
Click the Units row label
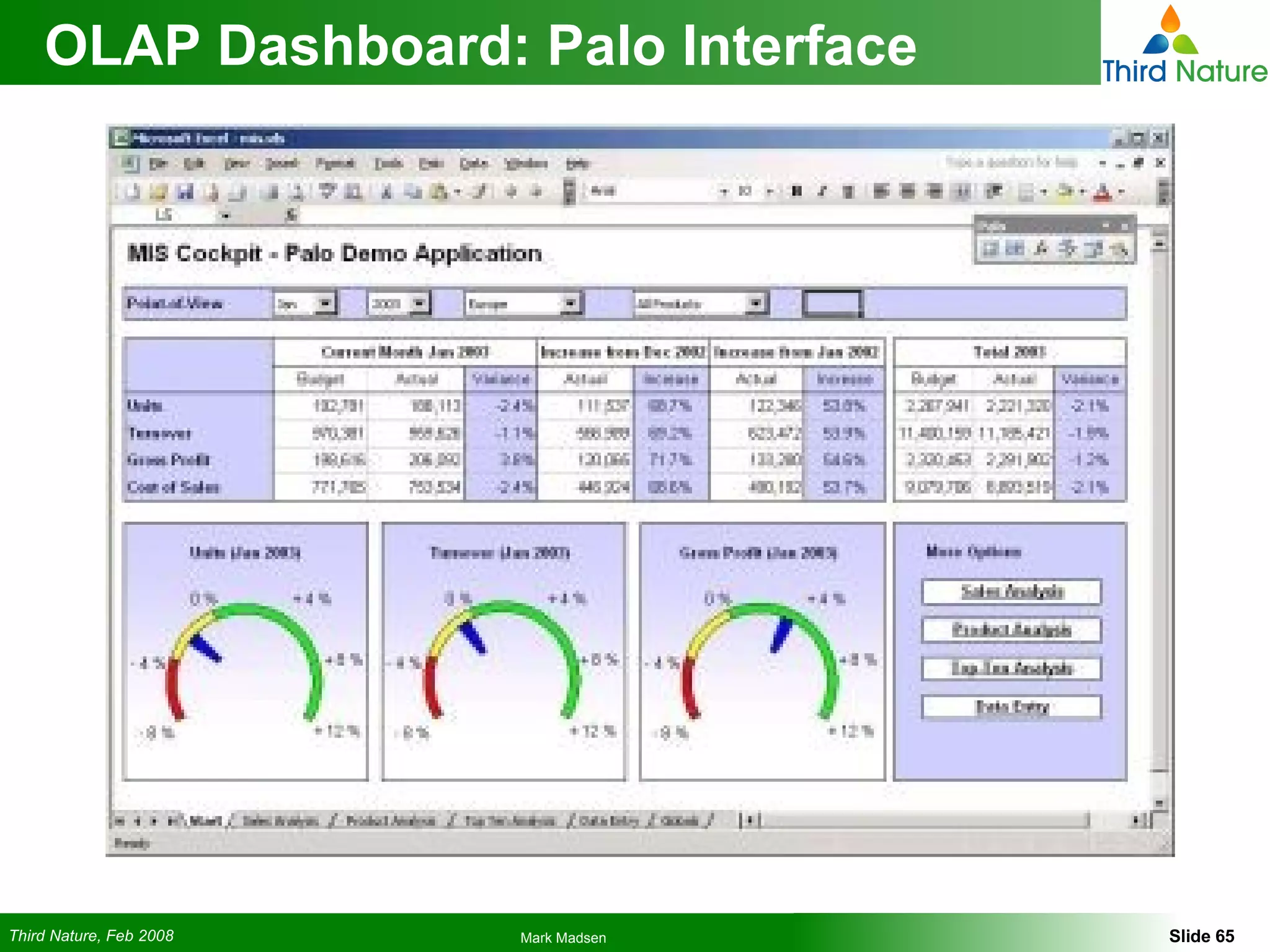[x=144, y=406]
